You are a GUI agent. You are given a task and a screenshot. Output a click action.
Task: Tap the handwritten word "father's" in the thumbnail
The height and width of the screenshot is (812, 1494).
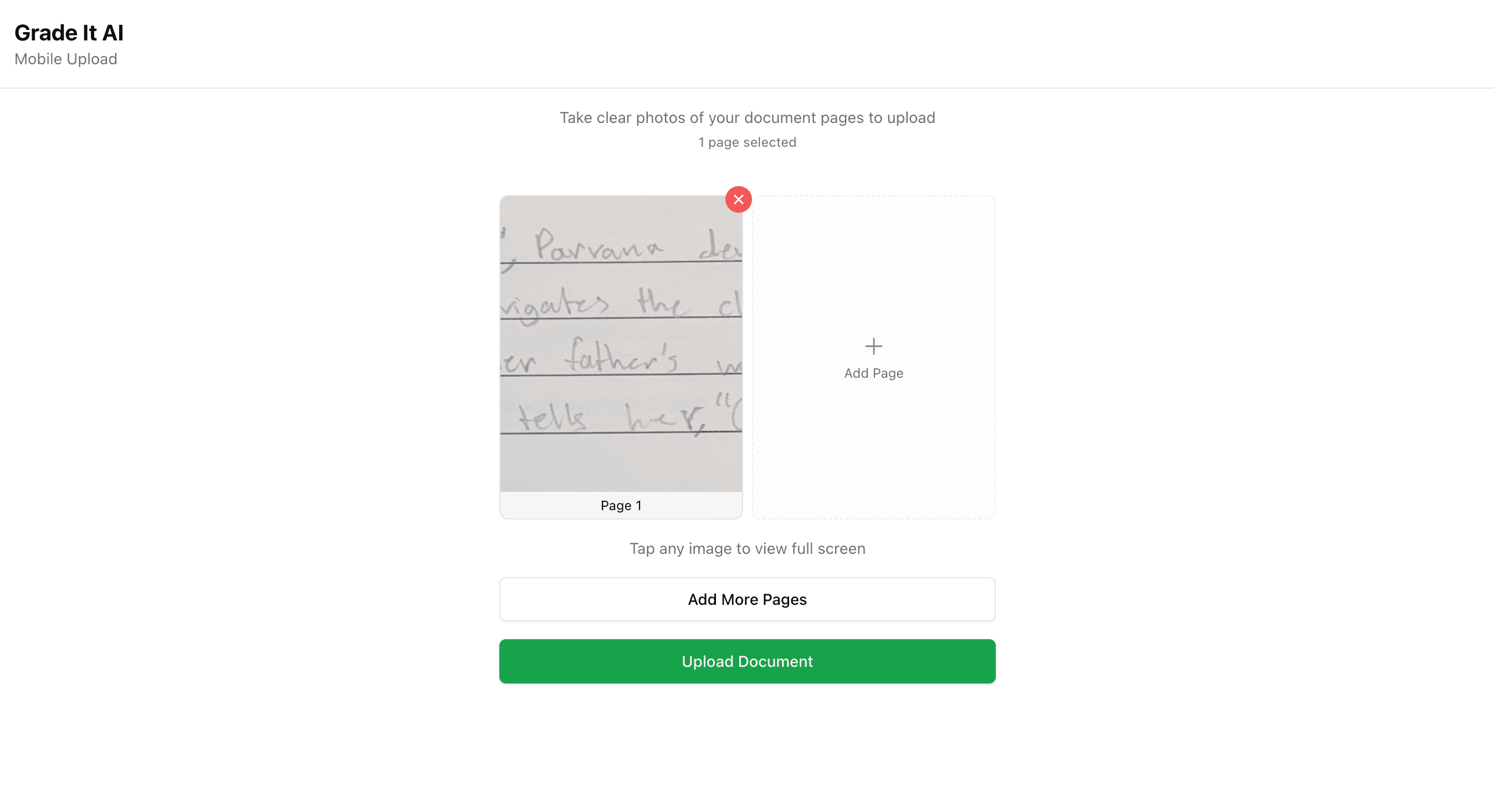(x=621, y=357)
